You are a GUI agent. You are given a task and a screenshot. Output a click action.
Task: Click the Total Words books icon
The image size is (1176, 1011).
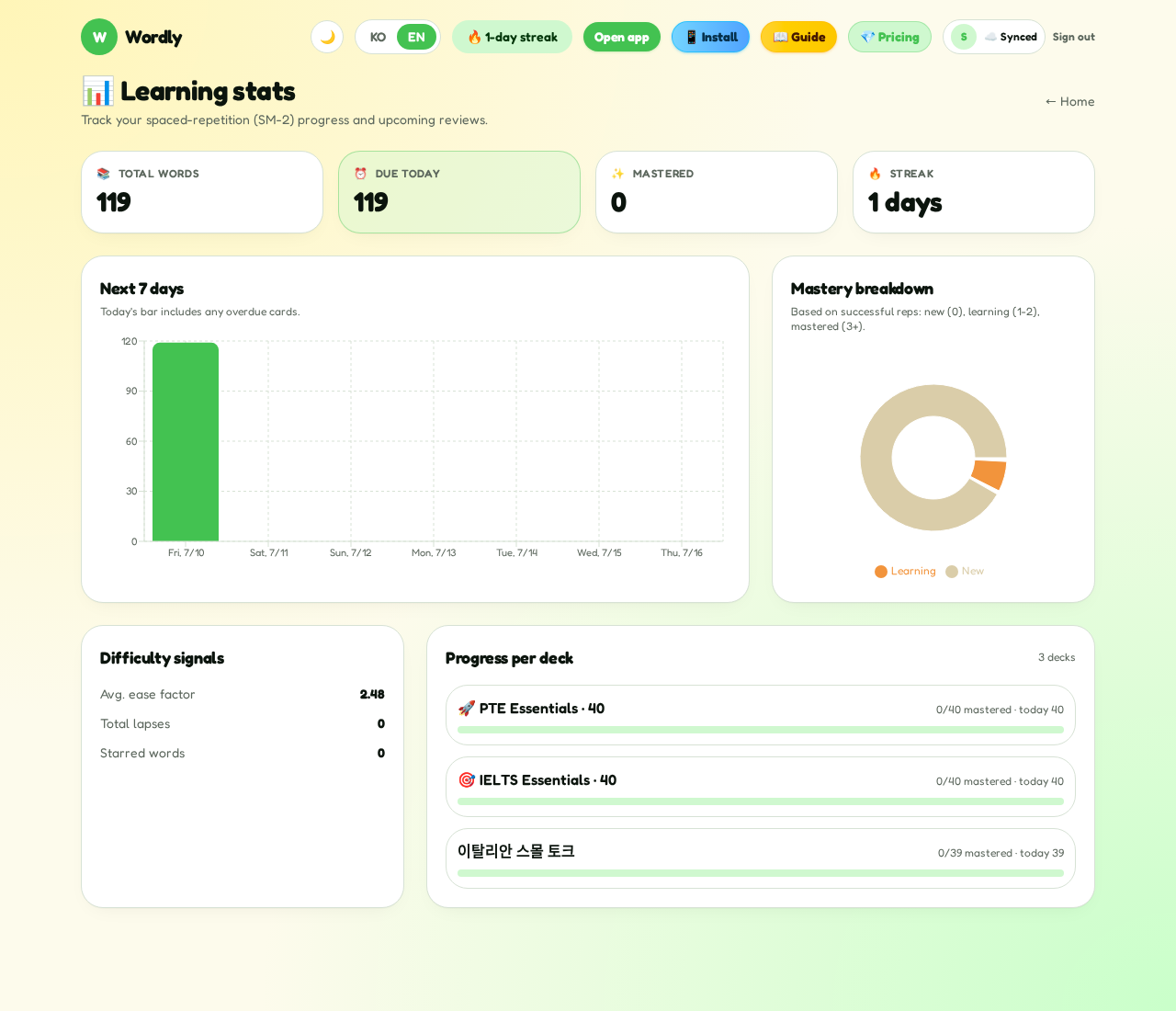(103, 174)
